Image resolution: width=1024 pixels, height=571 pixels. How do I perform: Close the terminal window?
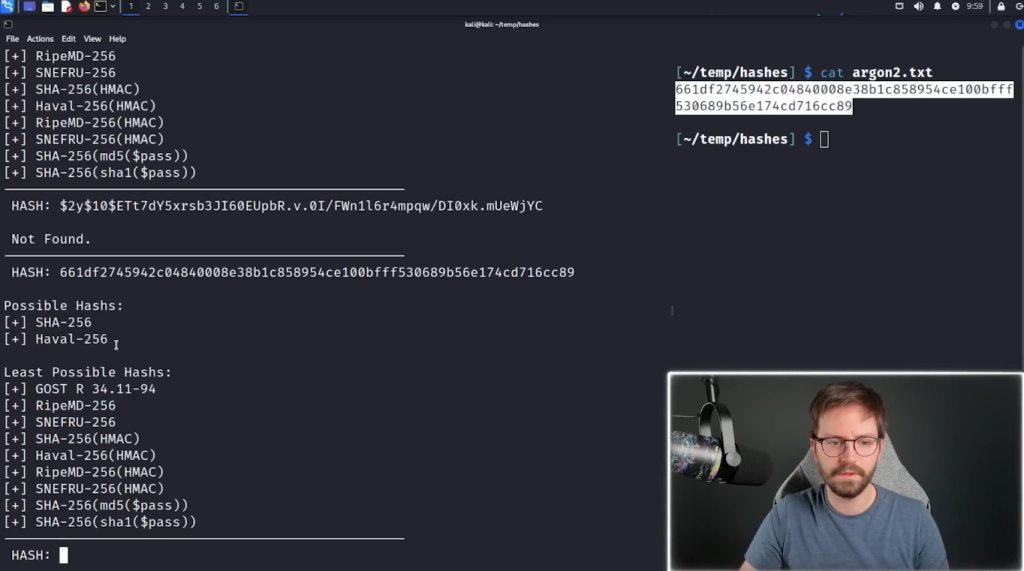(x=1019, y=25)
